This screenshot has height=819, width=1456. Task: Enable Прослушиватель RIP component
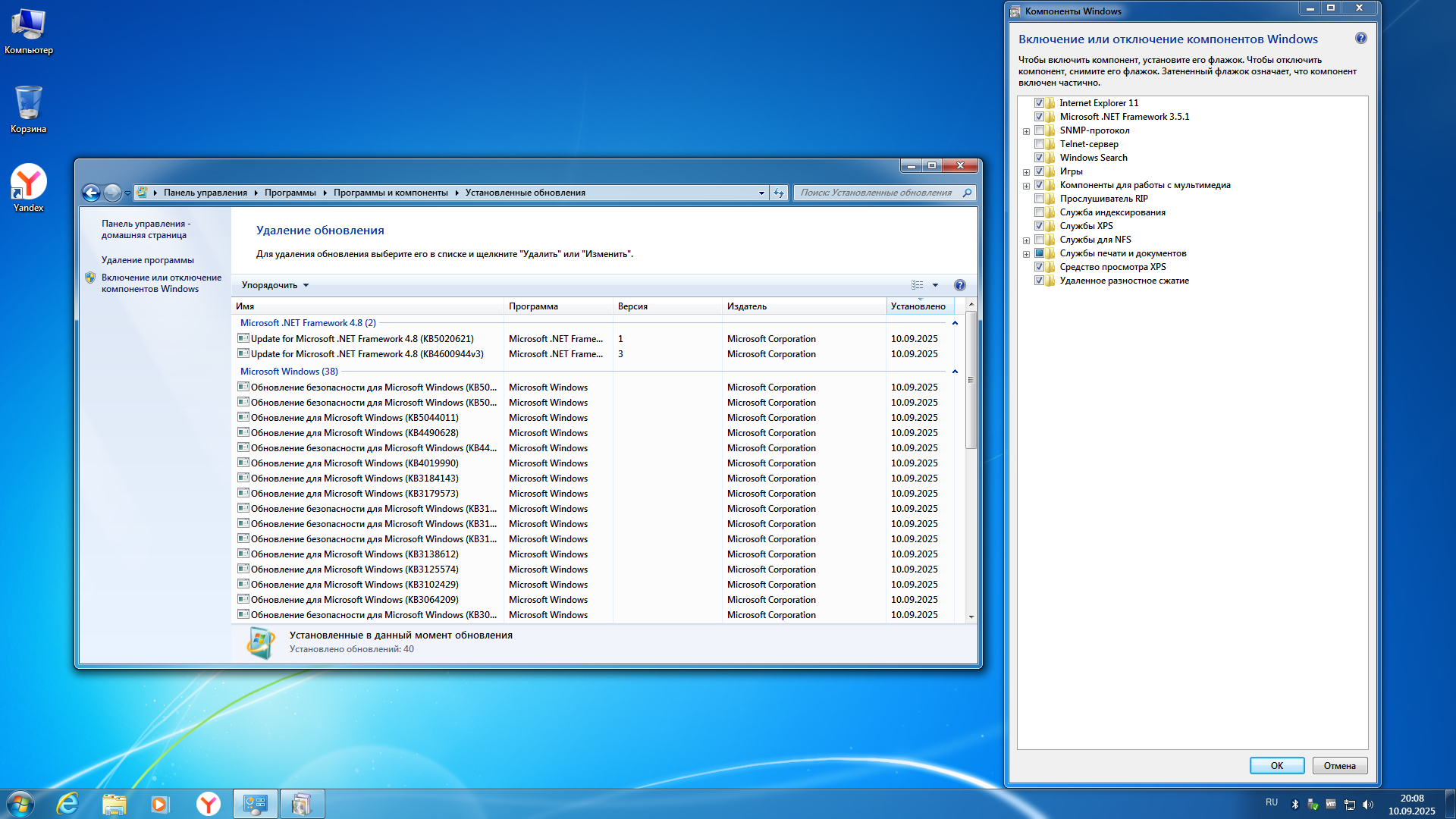point(1040,198)
